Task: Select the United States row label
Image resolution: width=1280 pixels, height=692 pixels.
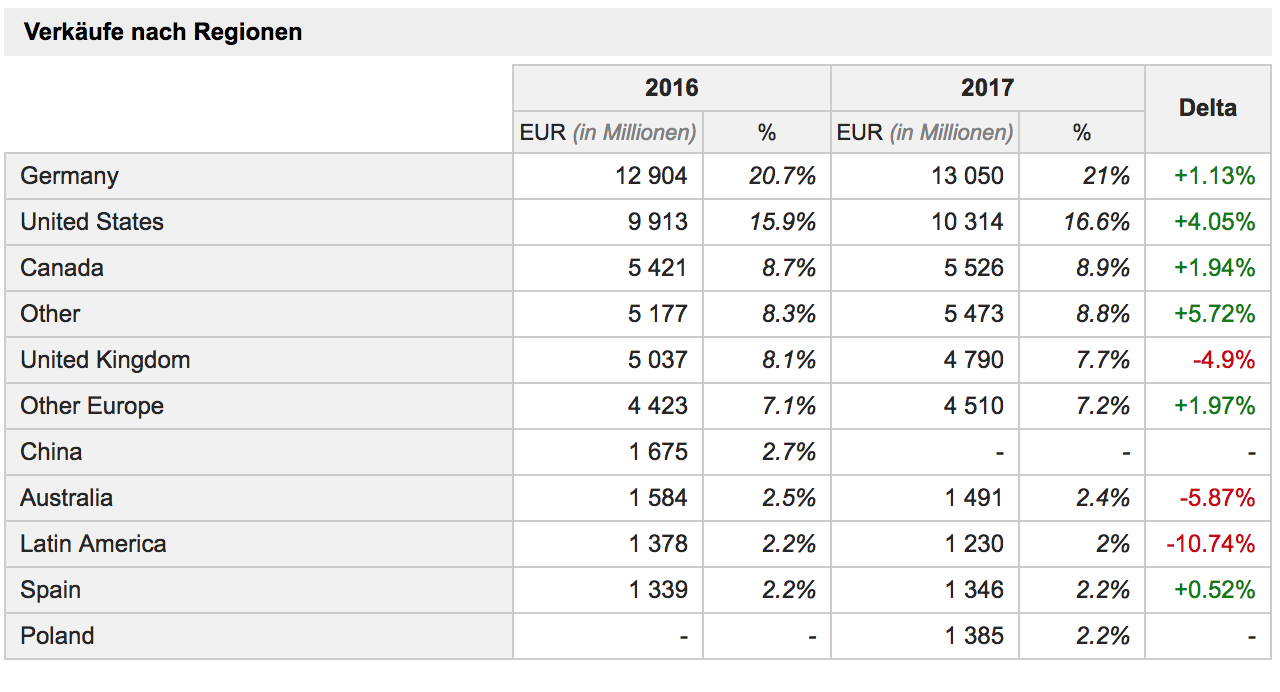Action: [92, 222]
